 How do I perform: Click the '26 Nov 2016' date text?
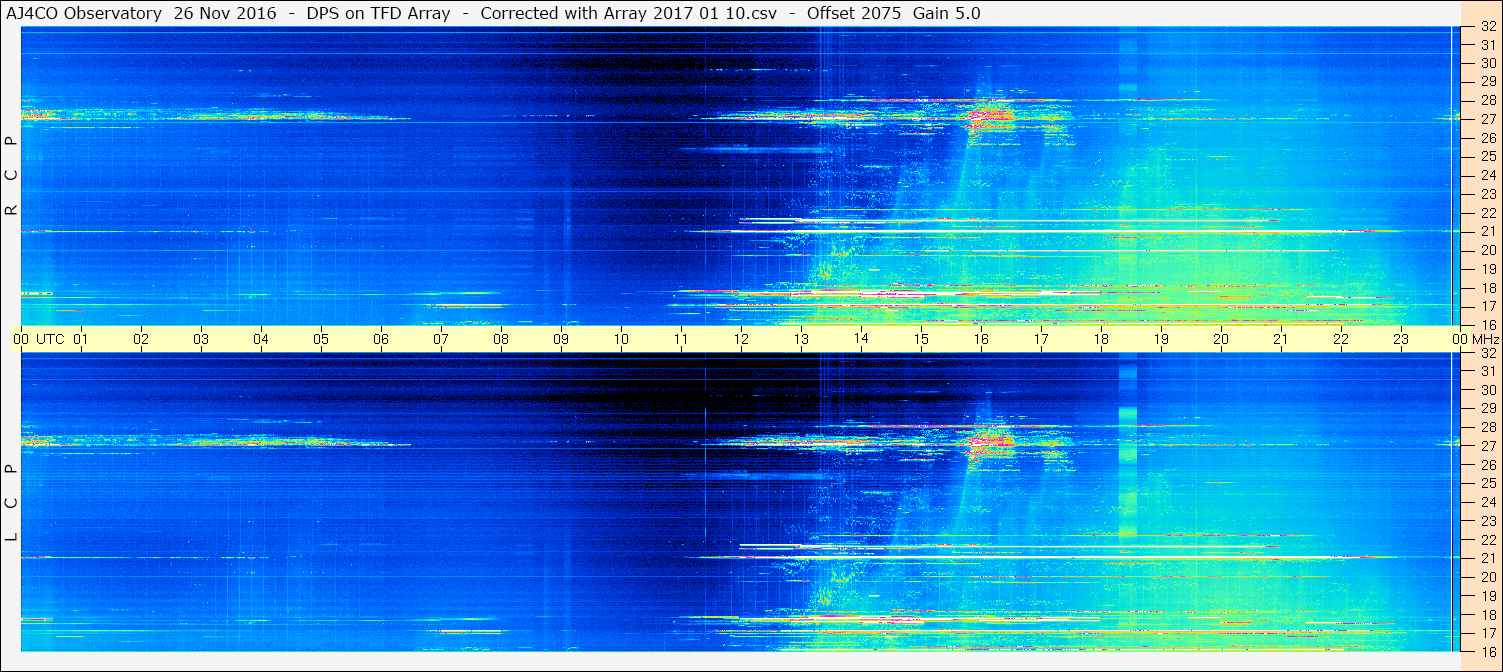225,13
